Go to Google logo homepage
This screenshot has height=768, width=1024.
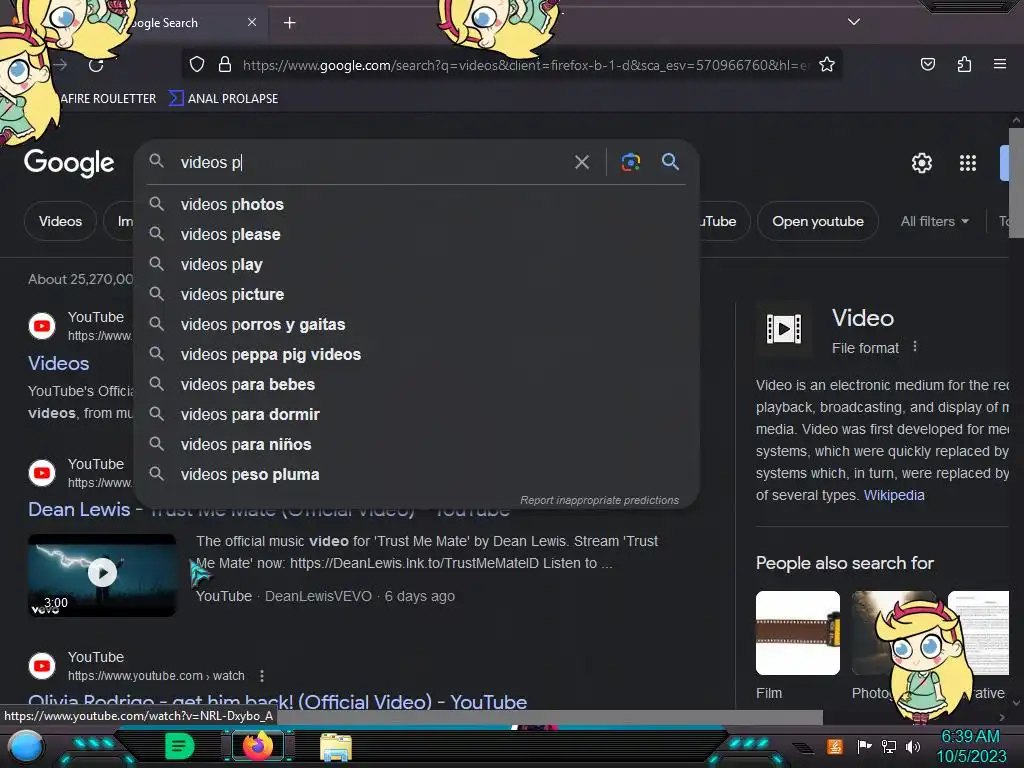[69, 163]
